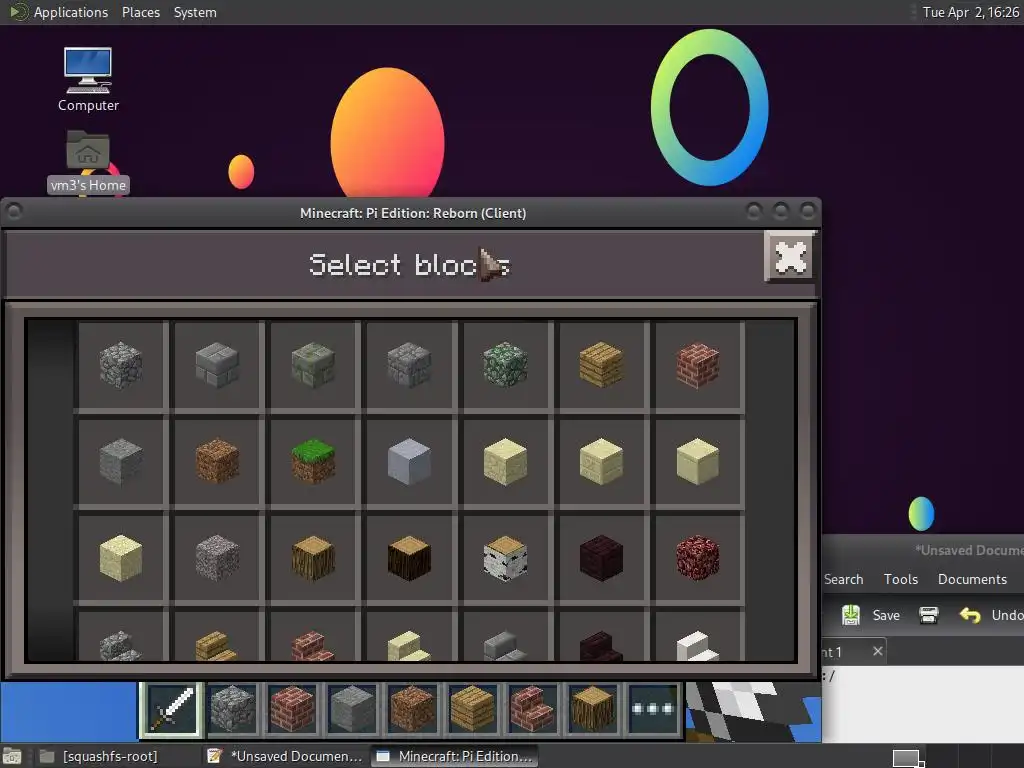Open the Documents menu in text editor
This screenshot has height=768, width=1024.
click(972, 579)
